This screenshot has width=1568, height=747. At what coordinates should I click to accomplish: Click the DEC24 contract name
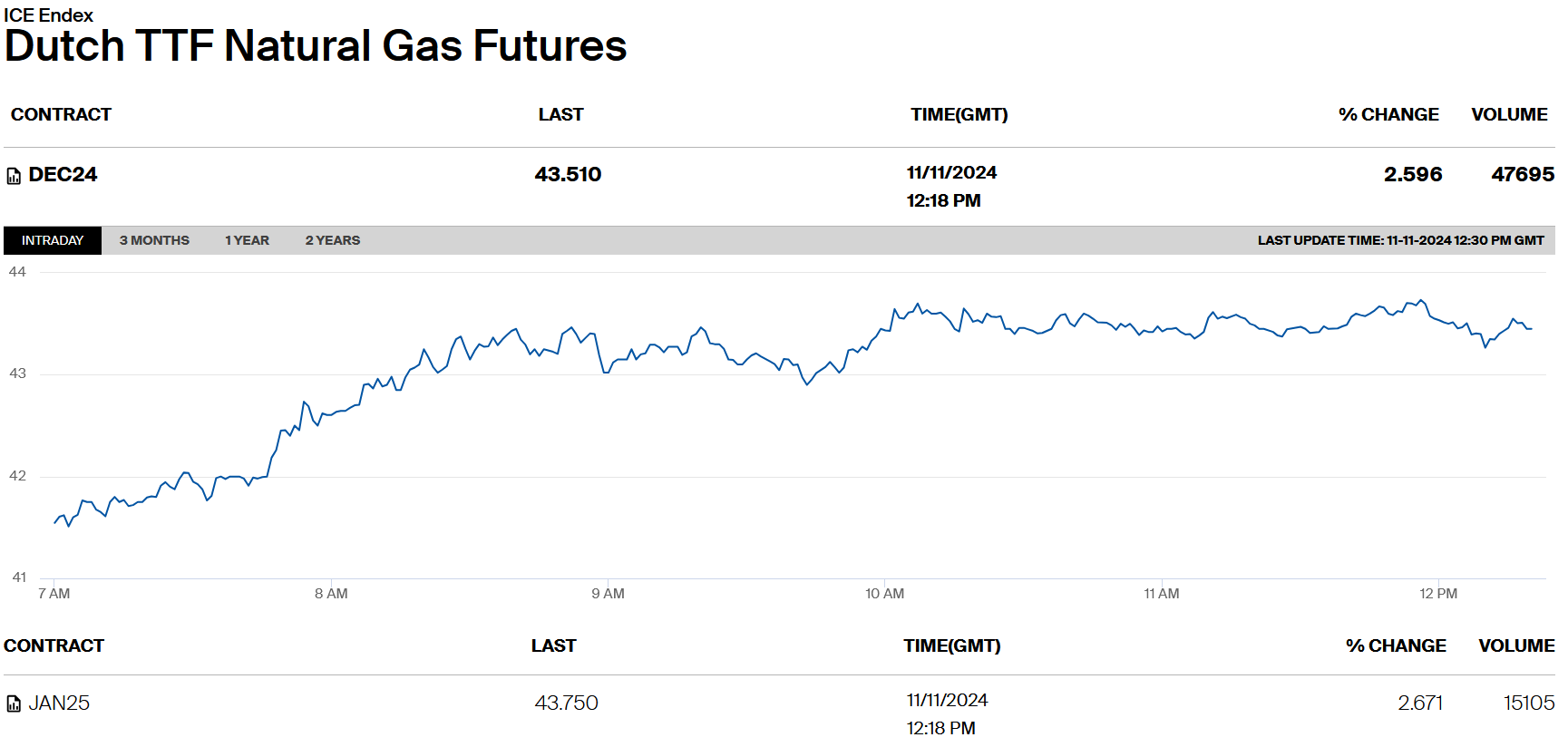[63, 174]
